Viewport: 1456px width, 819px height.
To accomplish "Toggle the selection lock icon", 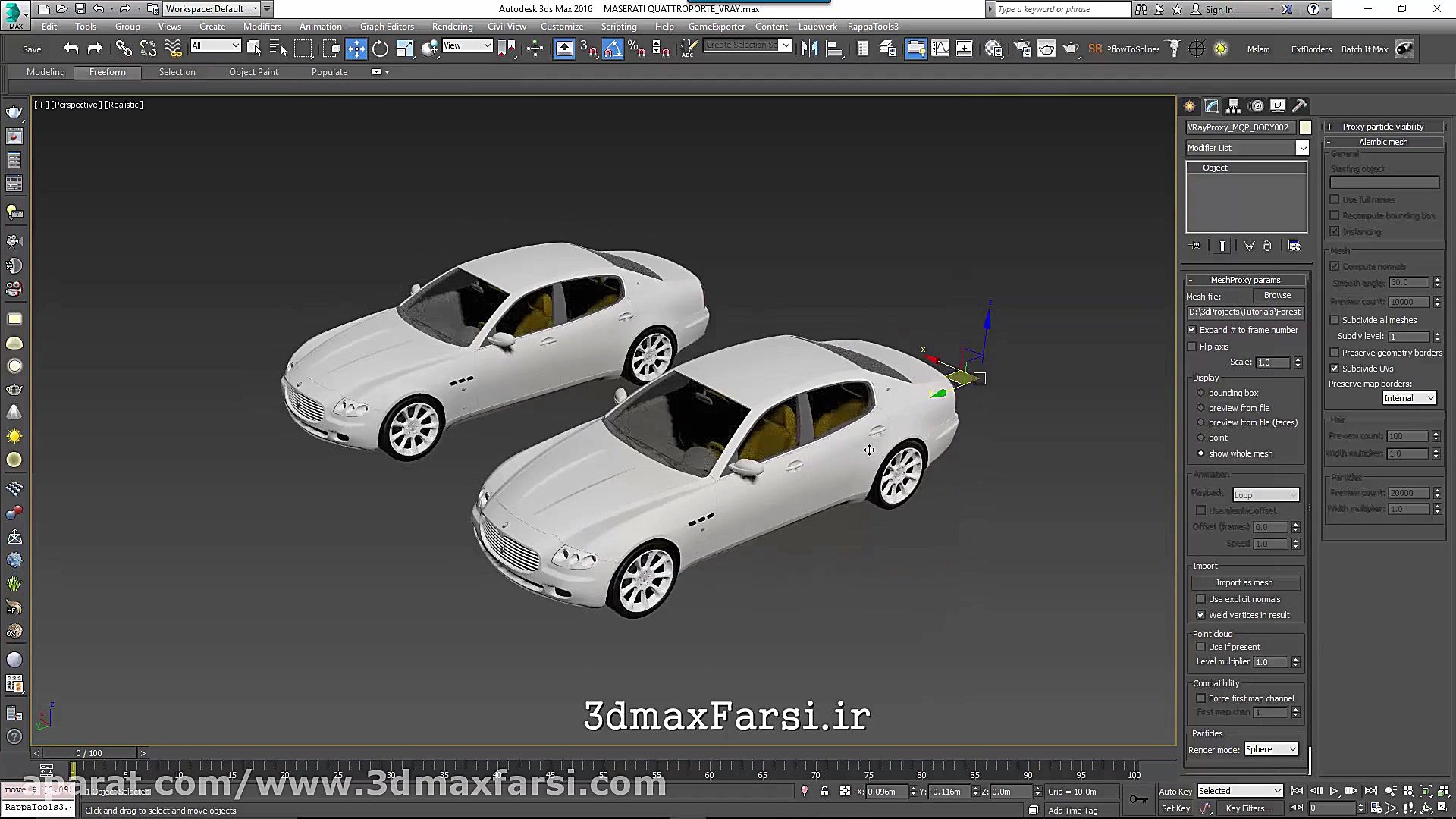I will [x=824, y=791].
